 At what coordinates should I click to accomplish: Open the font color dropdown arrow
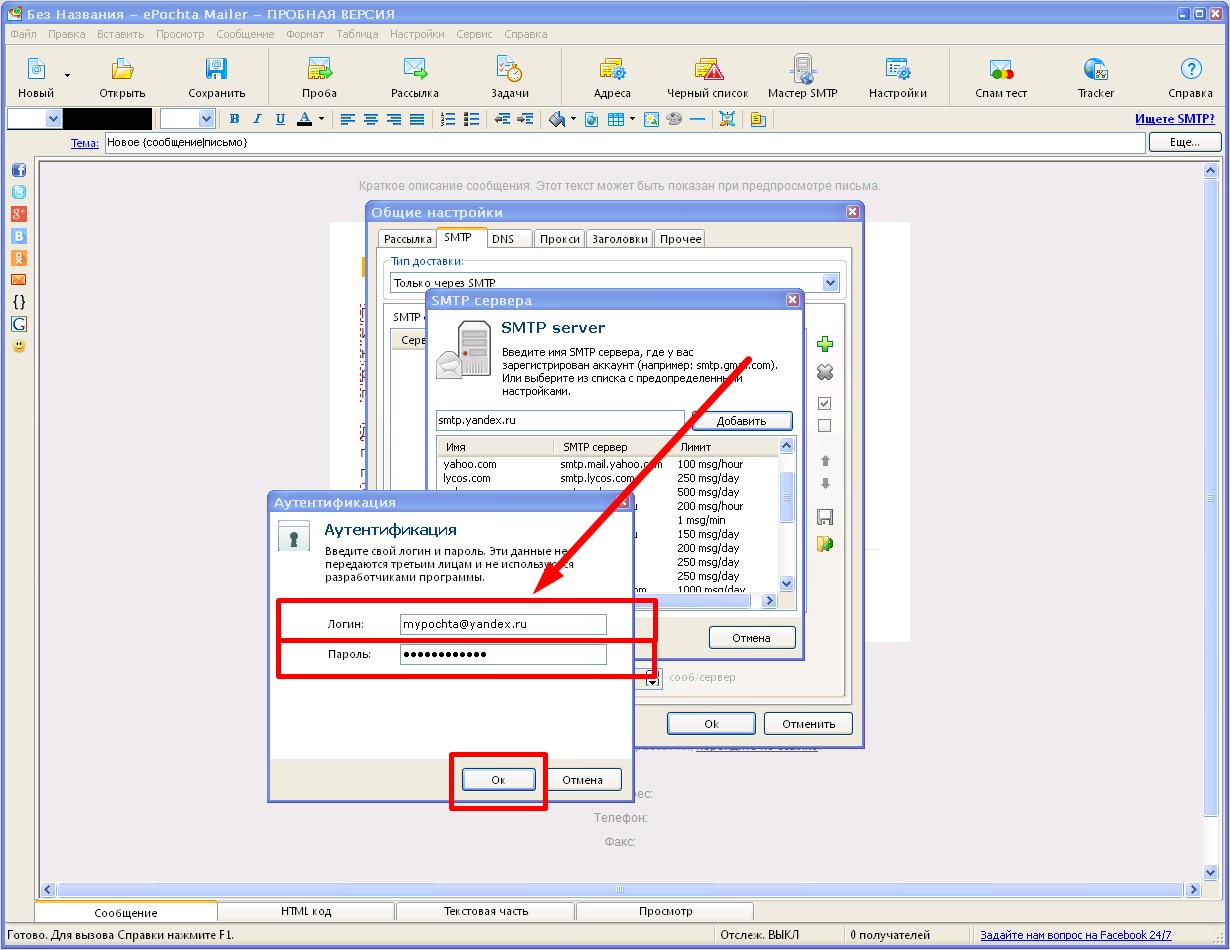pyautogui.click(x=321, y=119)
